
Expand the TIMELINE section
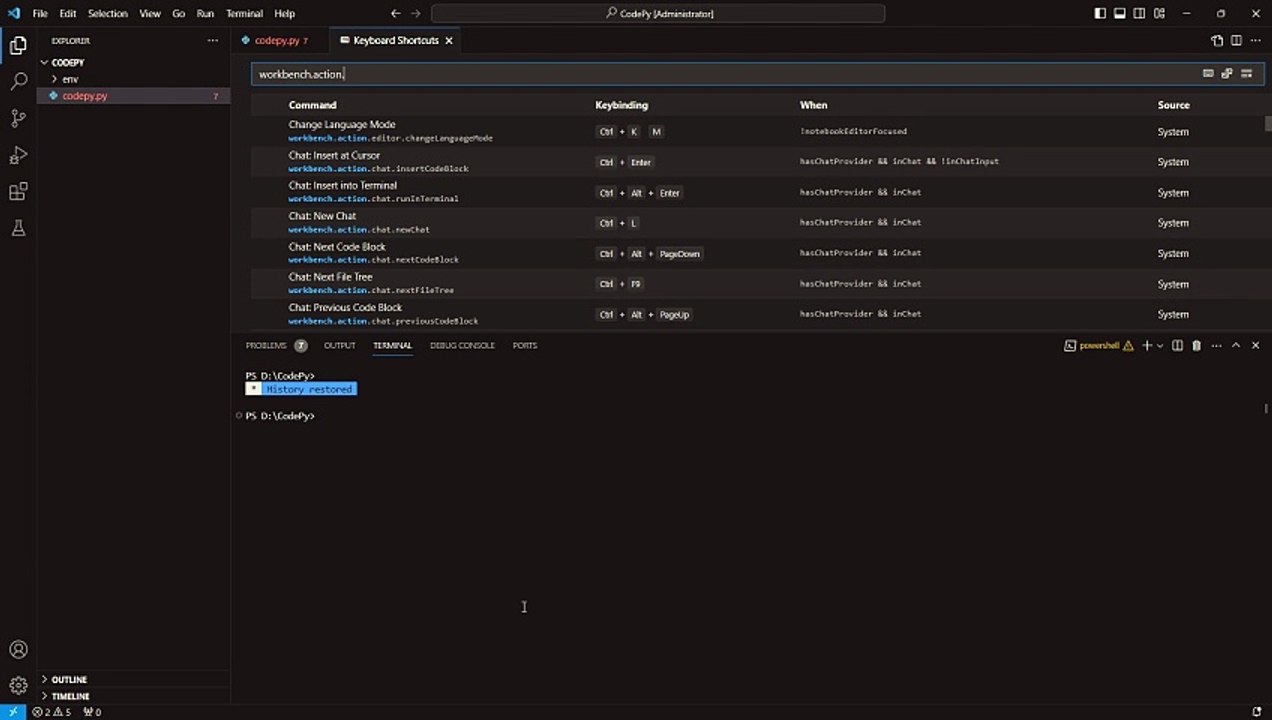tap(134, 696)
